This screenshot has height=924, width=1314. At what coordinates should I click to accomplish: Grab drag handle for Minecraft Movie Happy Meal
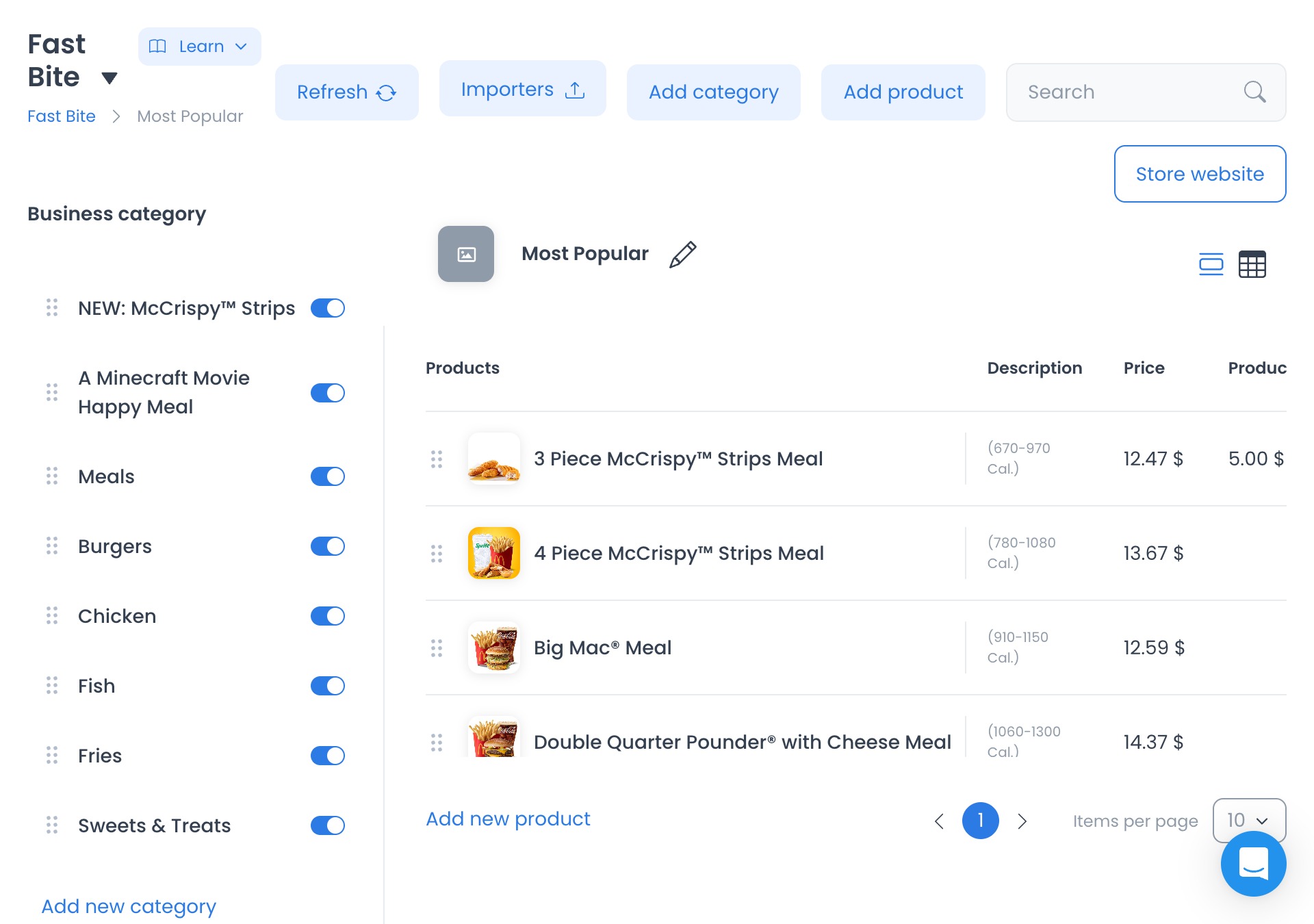(x=52, y=392)
